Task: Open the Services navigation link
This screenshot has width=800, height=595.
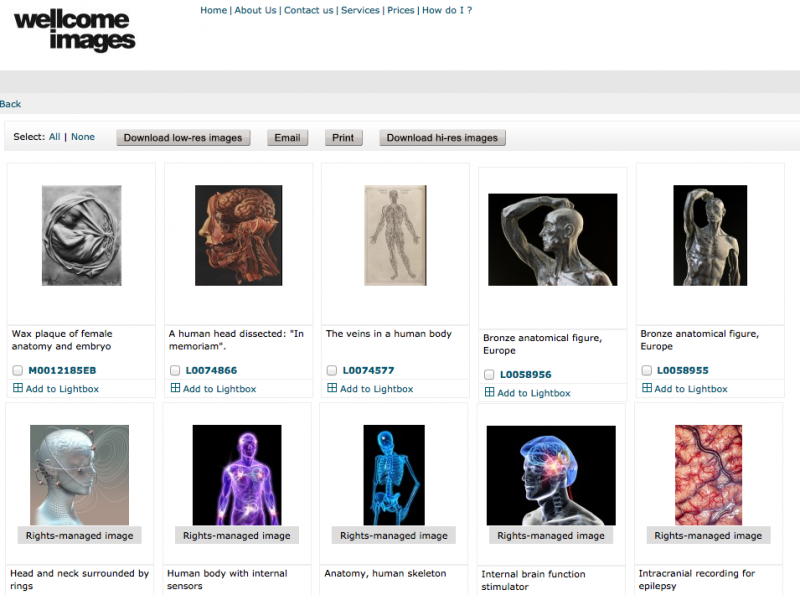Action: (x=360, y=10)
